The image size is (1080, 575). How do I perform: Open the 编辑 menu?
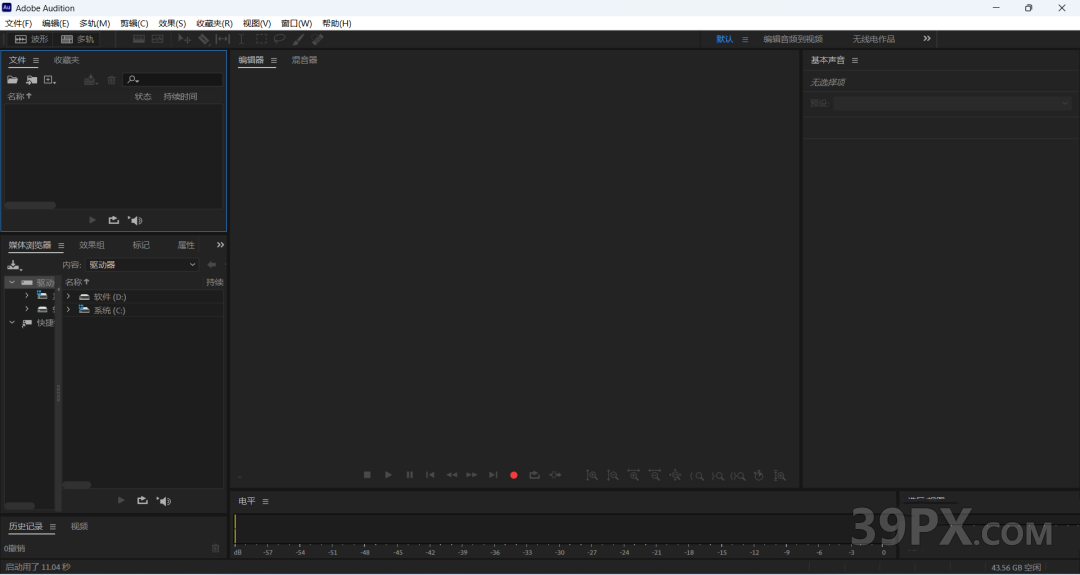pyautogui.click(x=56, y=23)
